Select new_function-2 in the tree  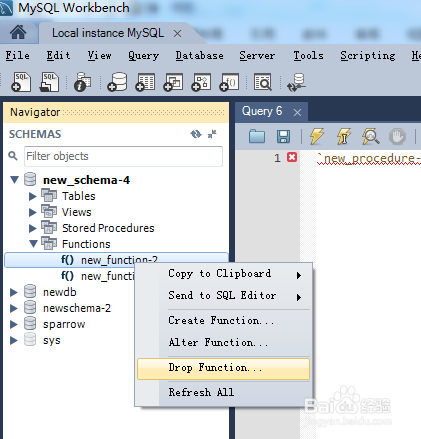tap(116, 260)
